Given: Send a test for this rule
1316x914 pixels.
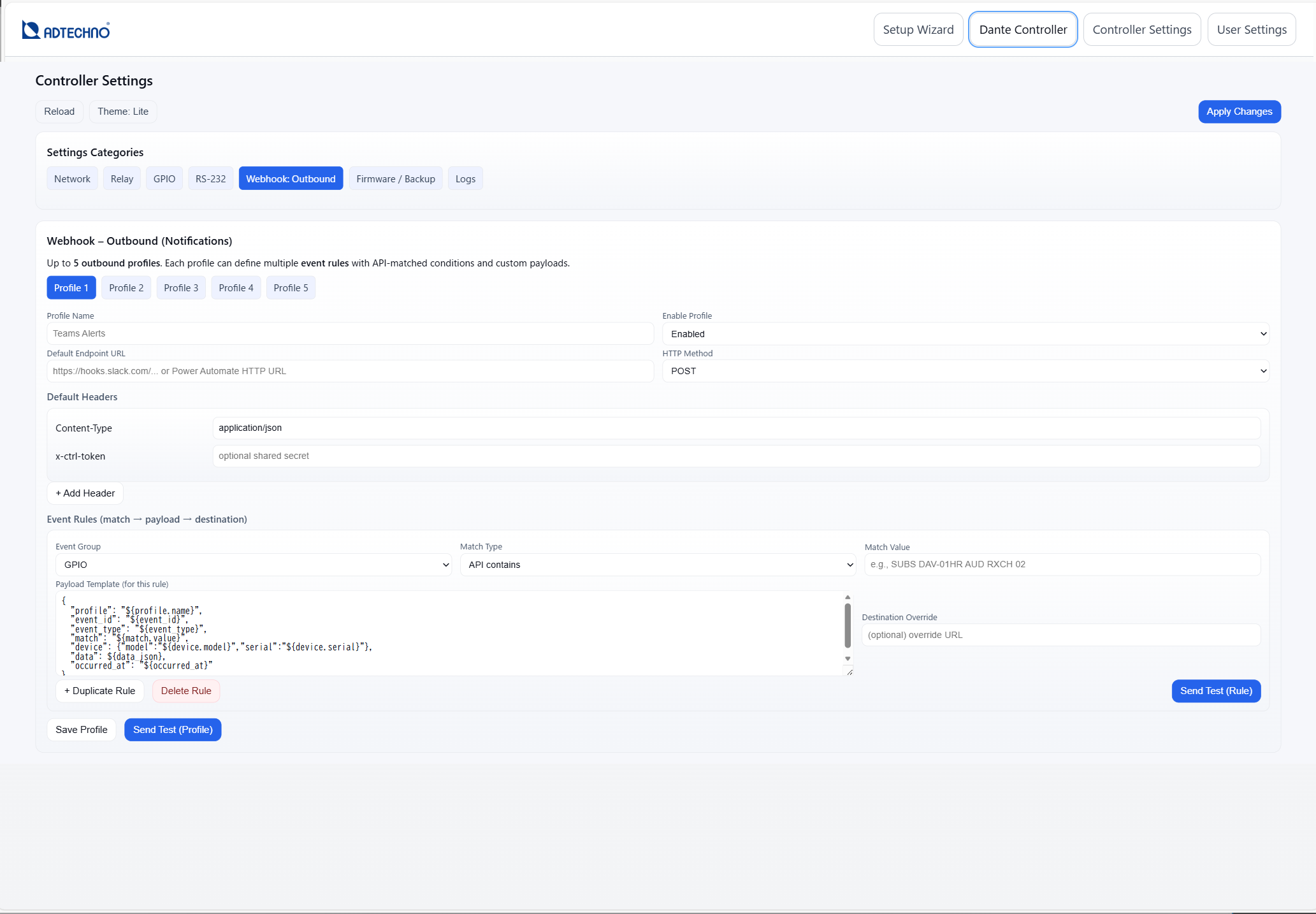Looking at the screenshot, I should point(1215,691).
